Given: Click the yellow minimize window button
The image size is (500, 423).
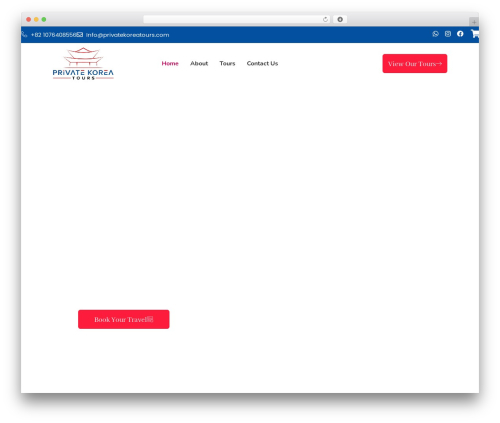Looking at the screenshot, I should tap(36, 19).
